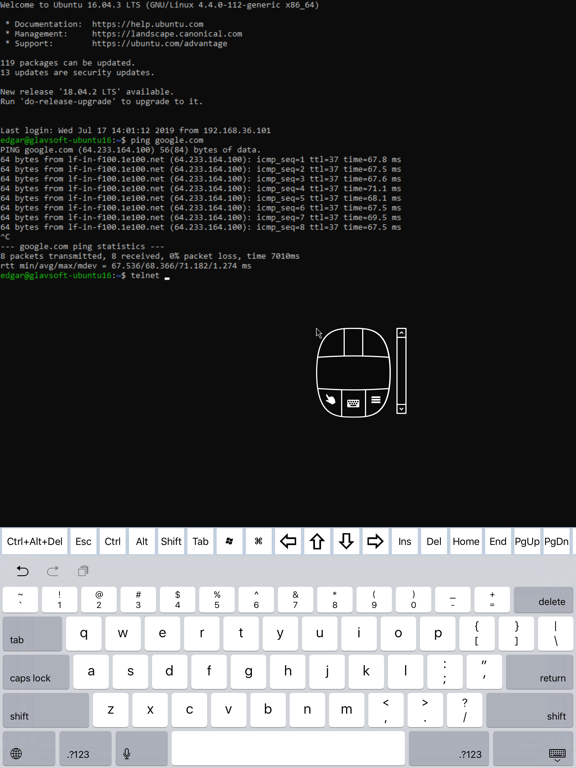Hide the on-screen keyboard with the dismiss key

pyautogui.click(x=557, y=753)
